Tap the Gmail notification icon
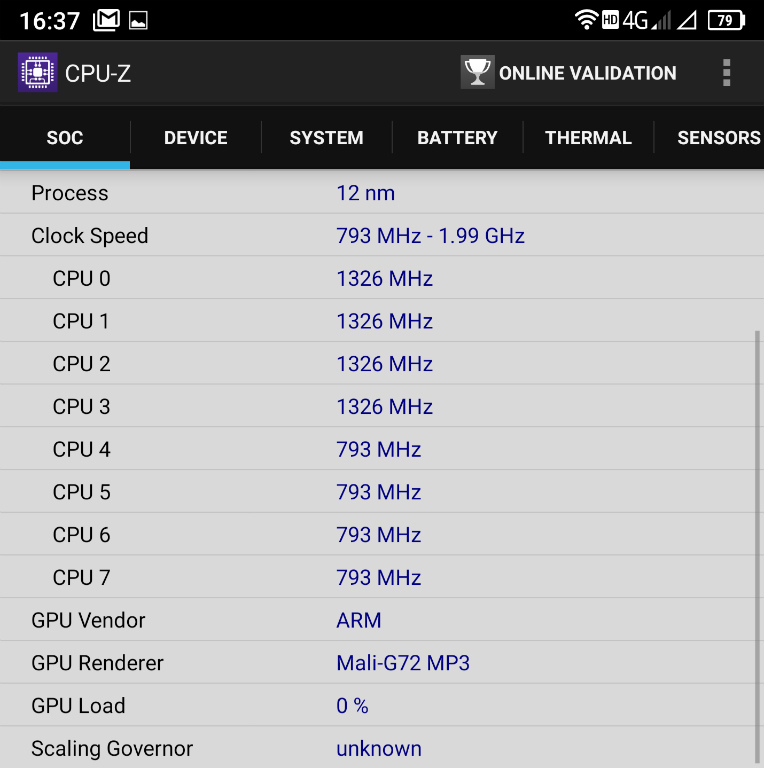The width and height of the screenshot is (764, 768). pos(106,20)
